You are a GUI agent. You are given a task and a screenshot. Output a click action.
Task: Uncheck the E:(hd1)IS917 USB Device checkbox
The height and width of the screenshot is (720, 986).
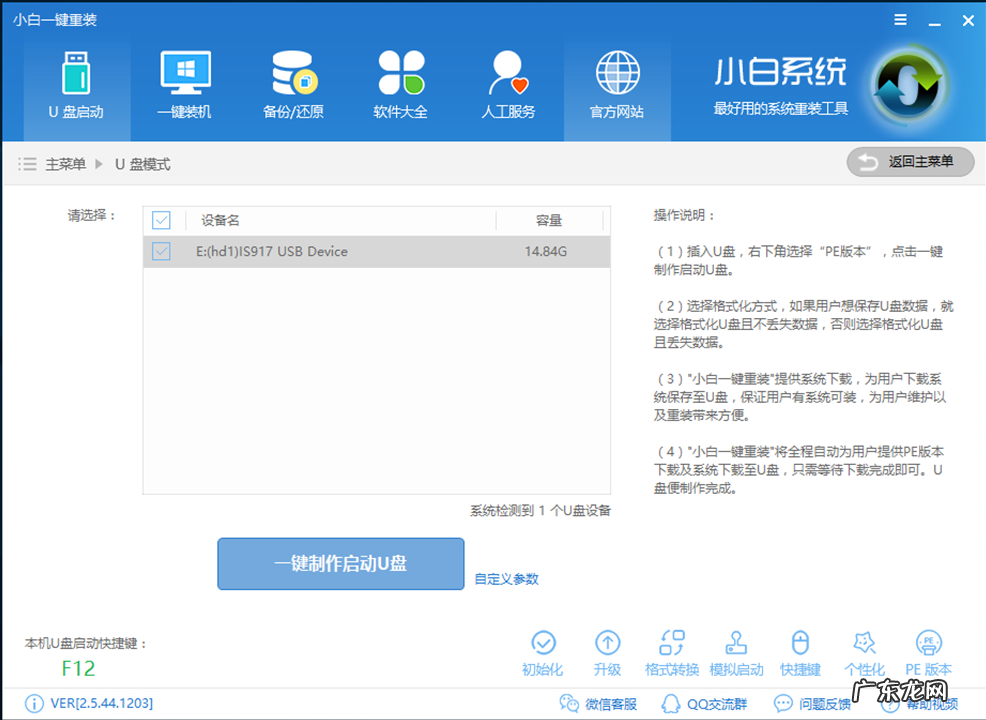161,252
